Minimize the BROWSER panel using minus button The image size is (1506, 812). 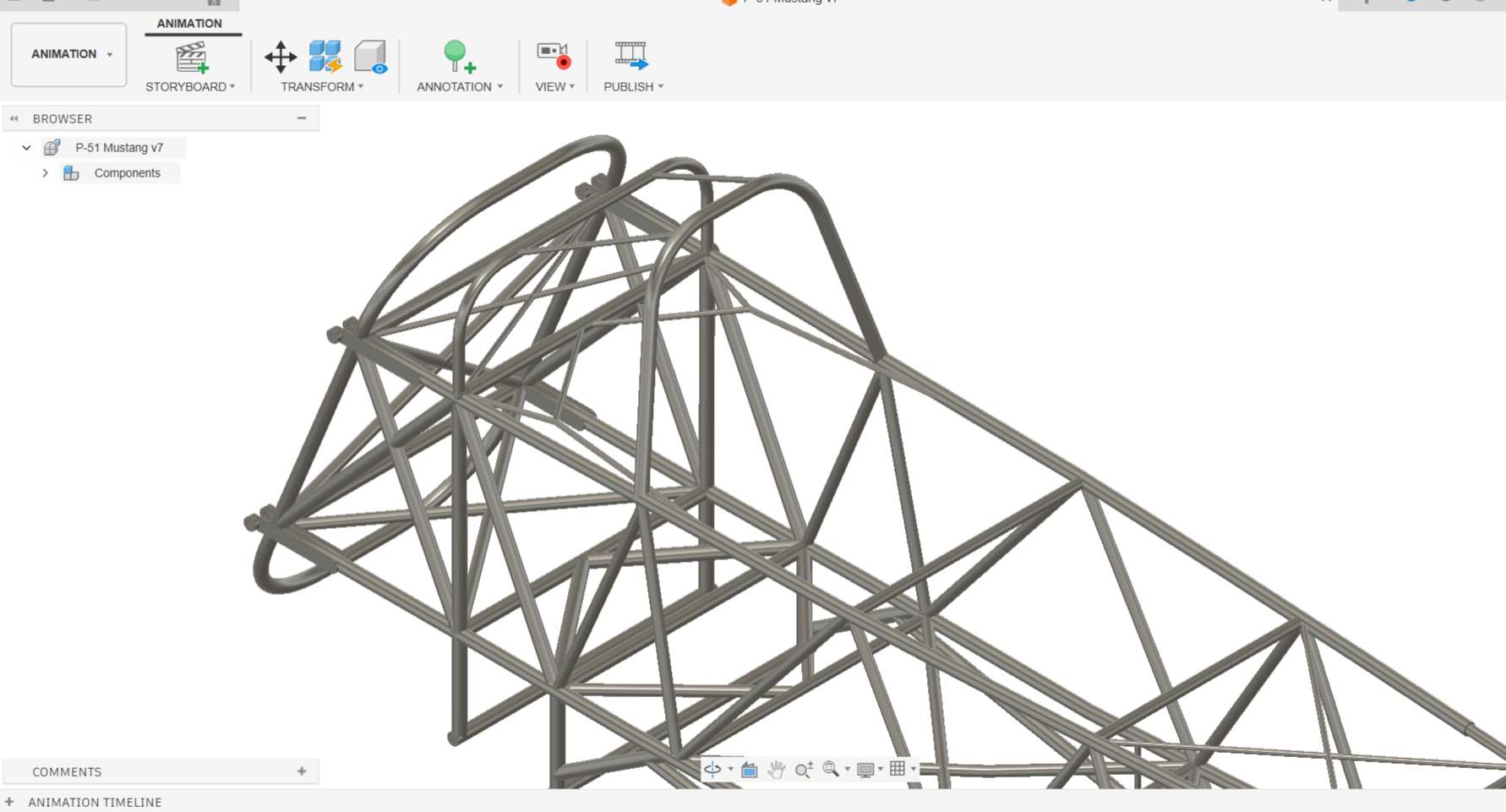pyautogui.click(x=302, y=118)
